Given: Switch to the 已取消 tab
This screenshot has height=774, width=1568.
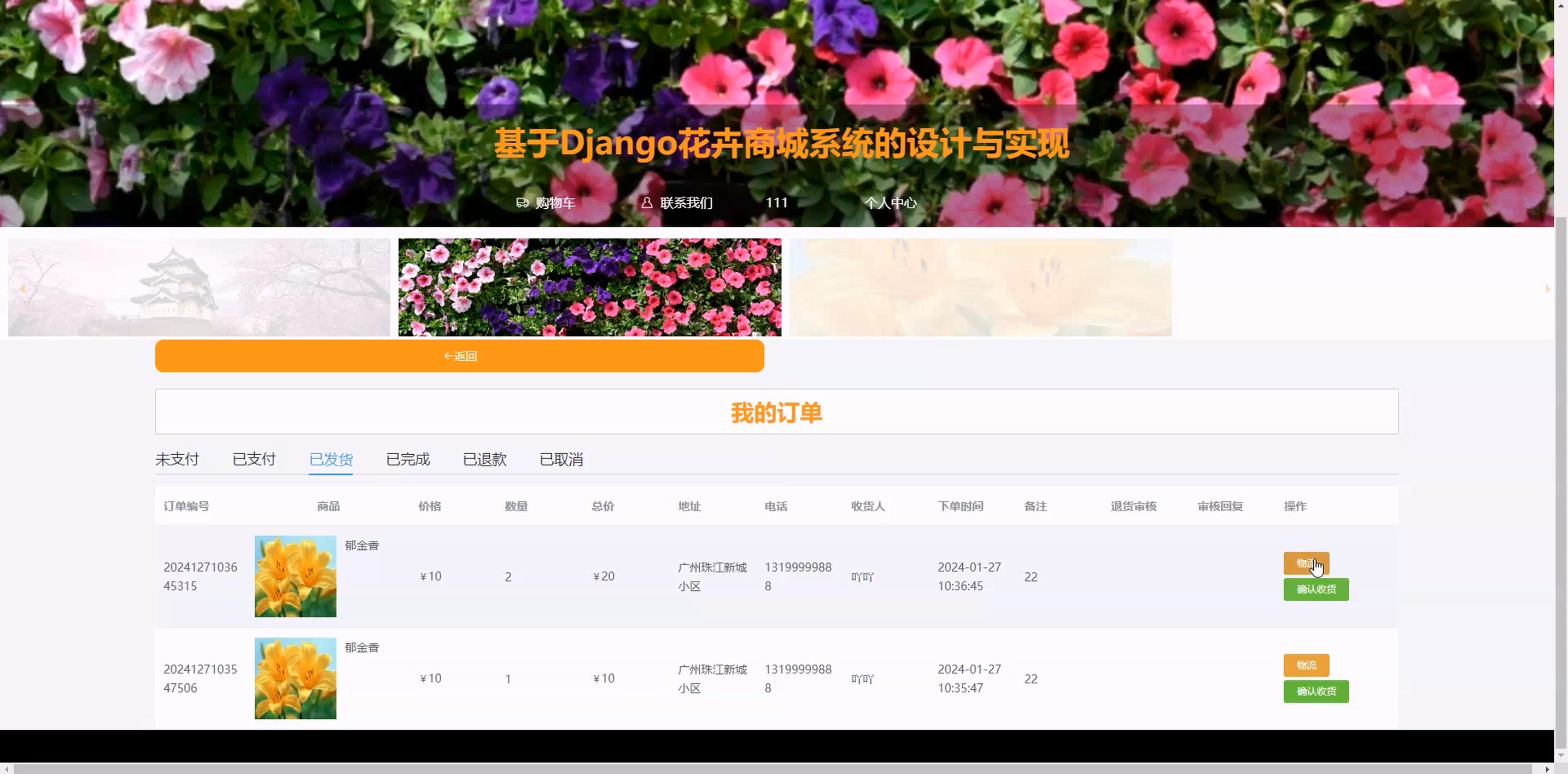Looking at the screenshot, I should [x=561, y=459].
